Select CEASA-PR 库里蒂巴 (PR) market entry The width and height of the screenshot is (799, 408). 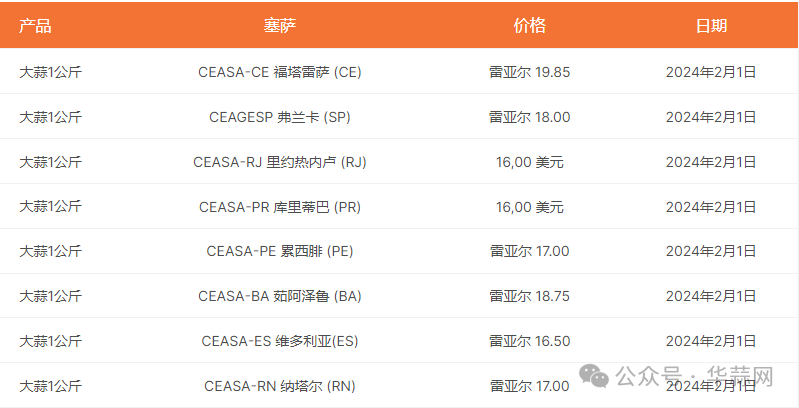(x=280, y=207)
